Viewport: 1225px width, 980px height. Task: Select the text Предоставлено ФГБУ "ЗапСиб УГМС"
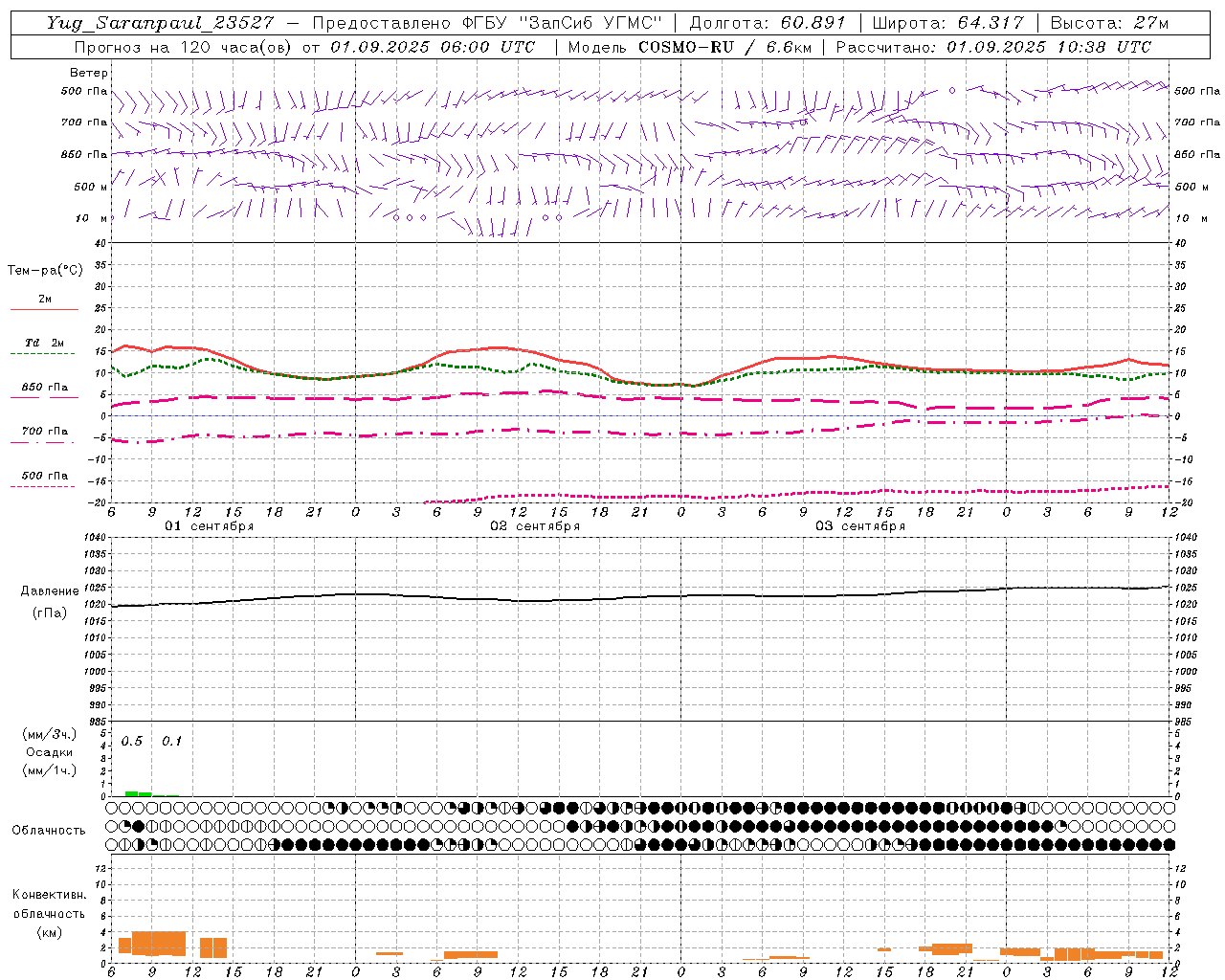click(488, 23)
